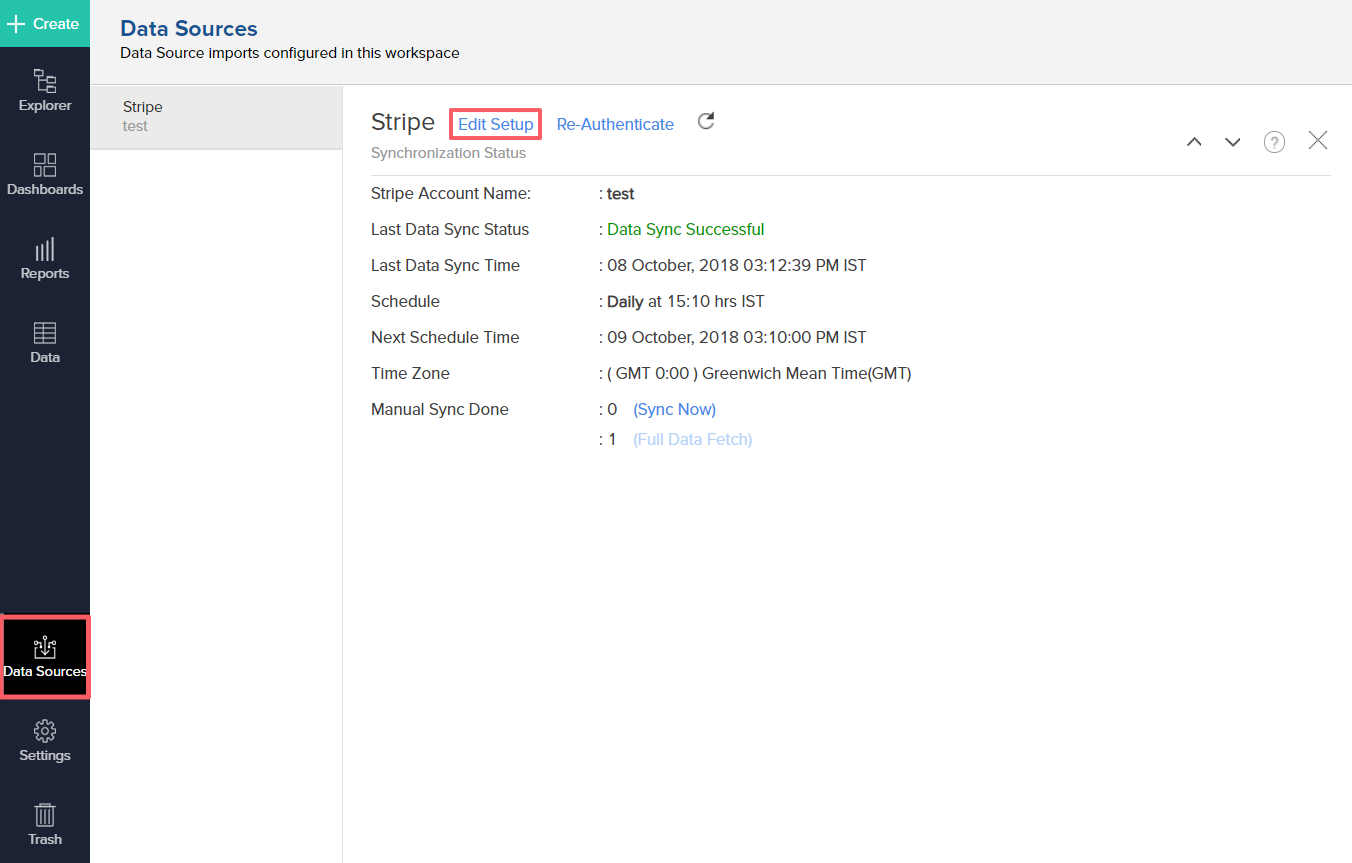This screenshot has height=863, width=1352.
Task: Select the Stripe test data source entry
Action: [216, 116]
